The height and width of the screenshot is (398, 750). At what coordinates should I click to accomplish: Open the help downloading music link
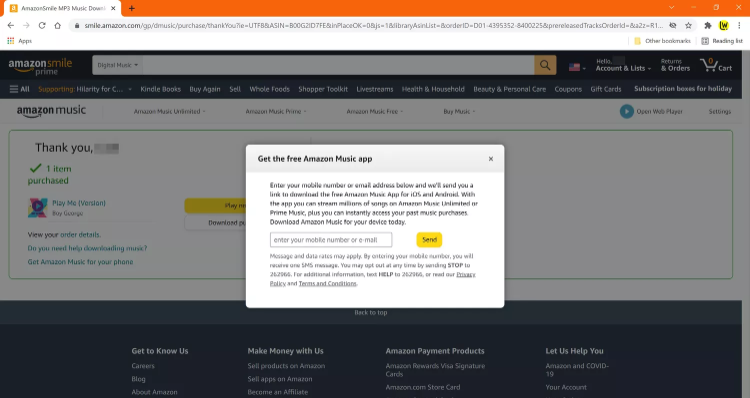click(x=87, y=248)
